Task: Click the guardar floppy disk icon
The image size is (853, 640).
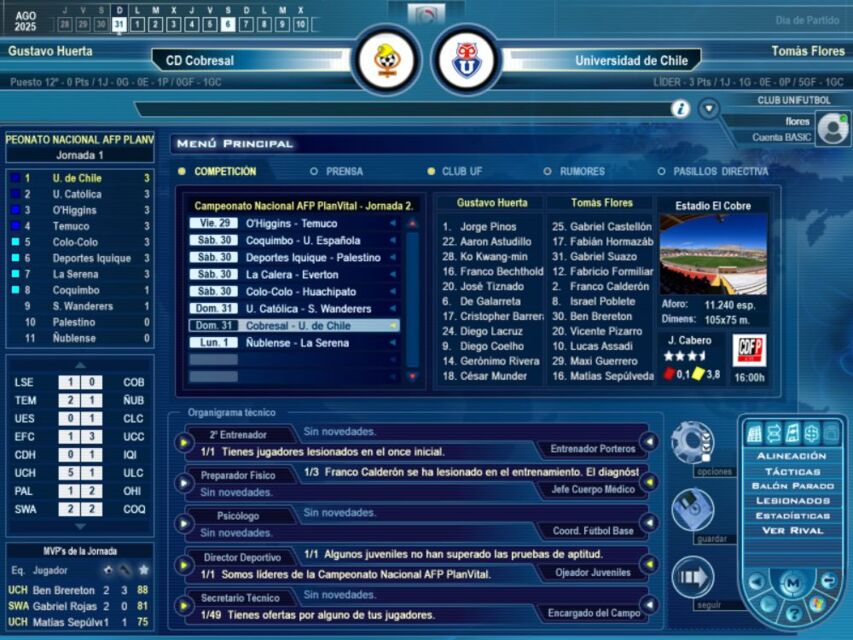Action: 691,509
